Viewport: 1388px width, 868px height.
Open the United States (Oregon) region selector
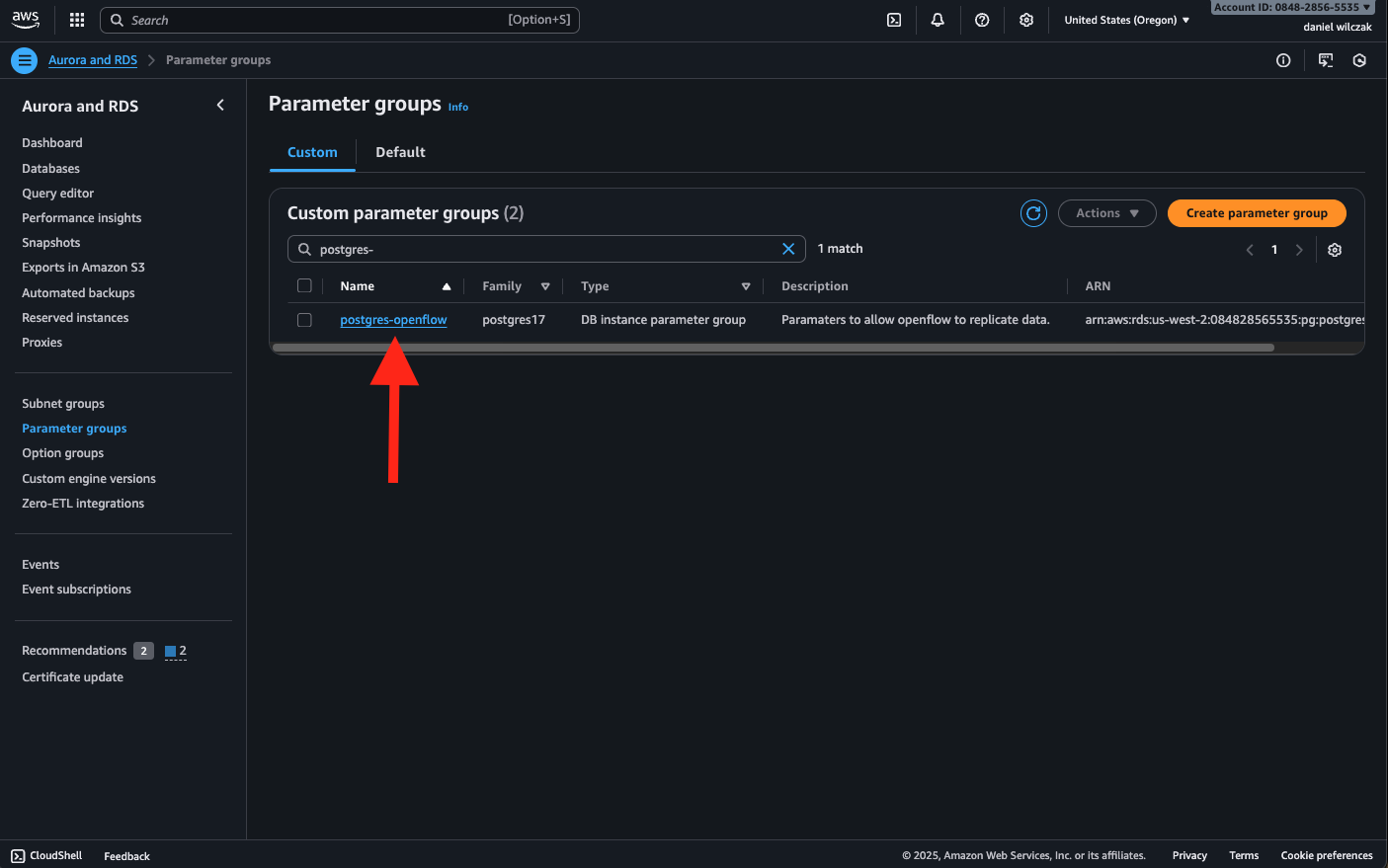[1126, 20]
